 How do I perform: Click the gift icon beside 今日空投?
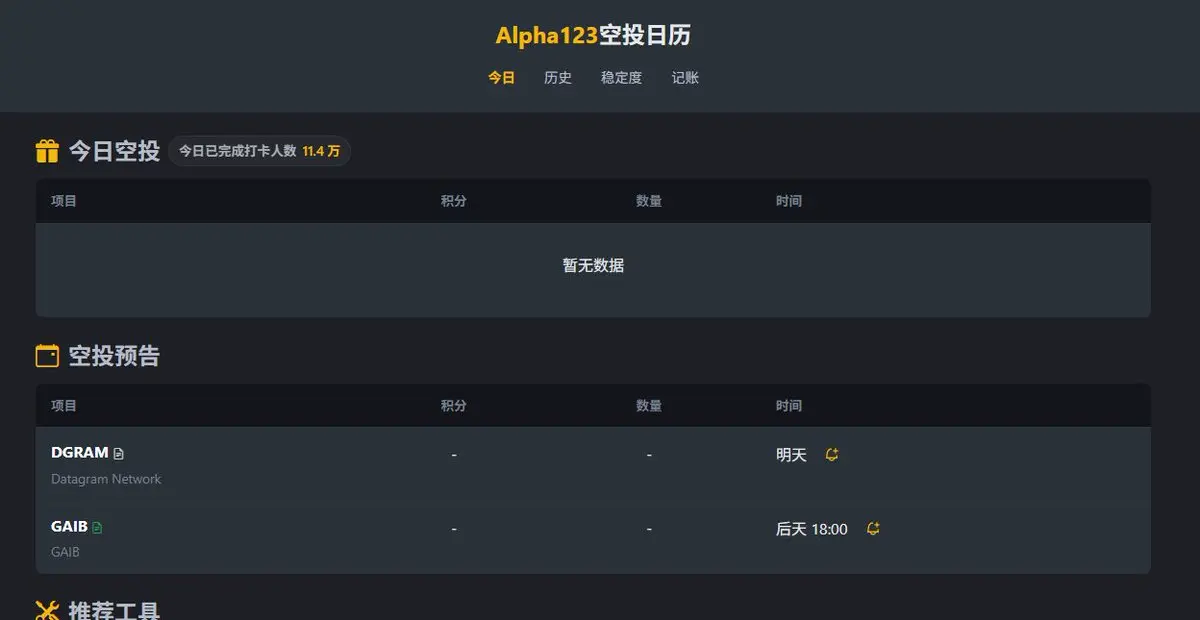point(47,151)
